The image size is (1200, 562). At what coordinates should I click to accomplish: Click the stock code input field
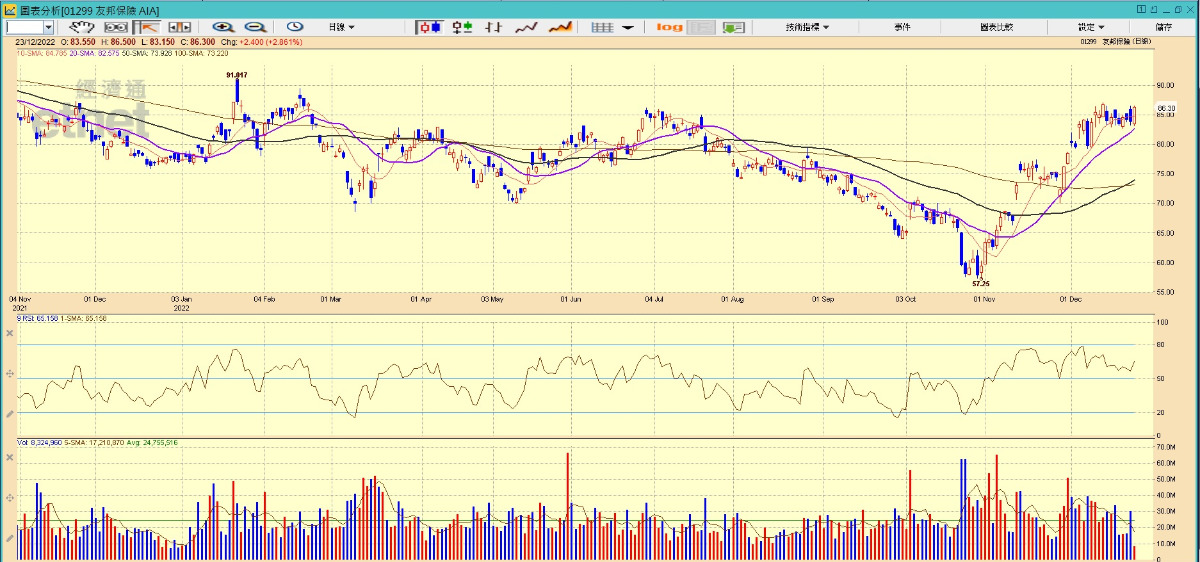24,27
